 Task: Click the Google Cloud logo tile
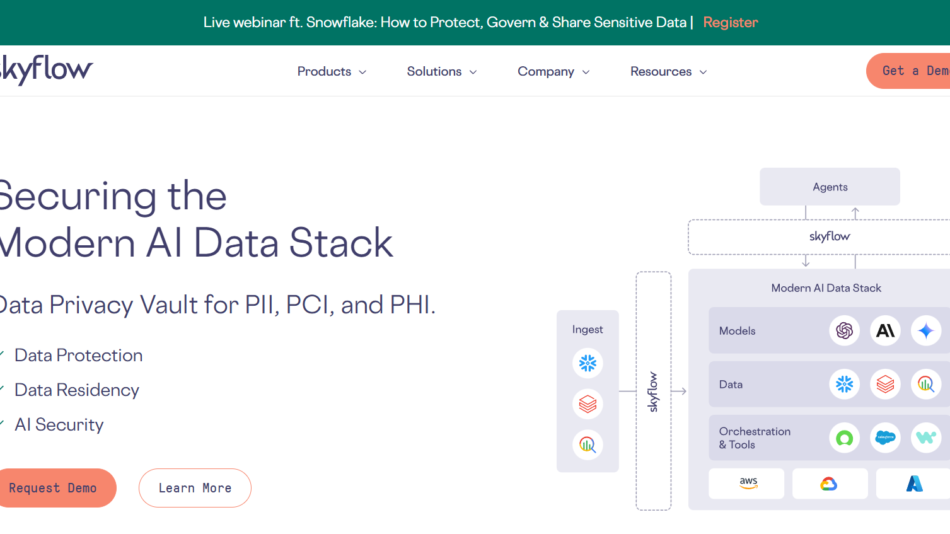pos(829,483)
